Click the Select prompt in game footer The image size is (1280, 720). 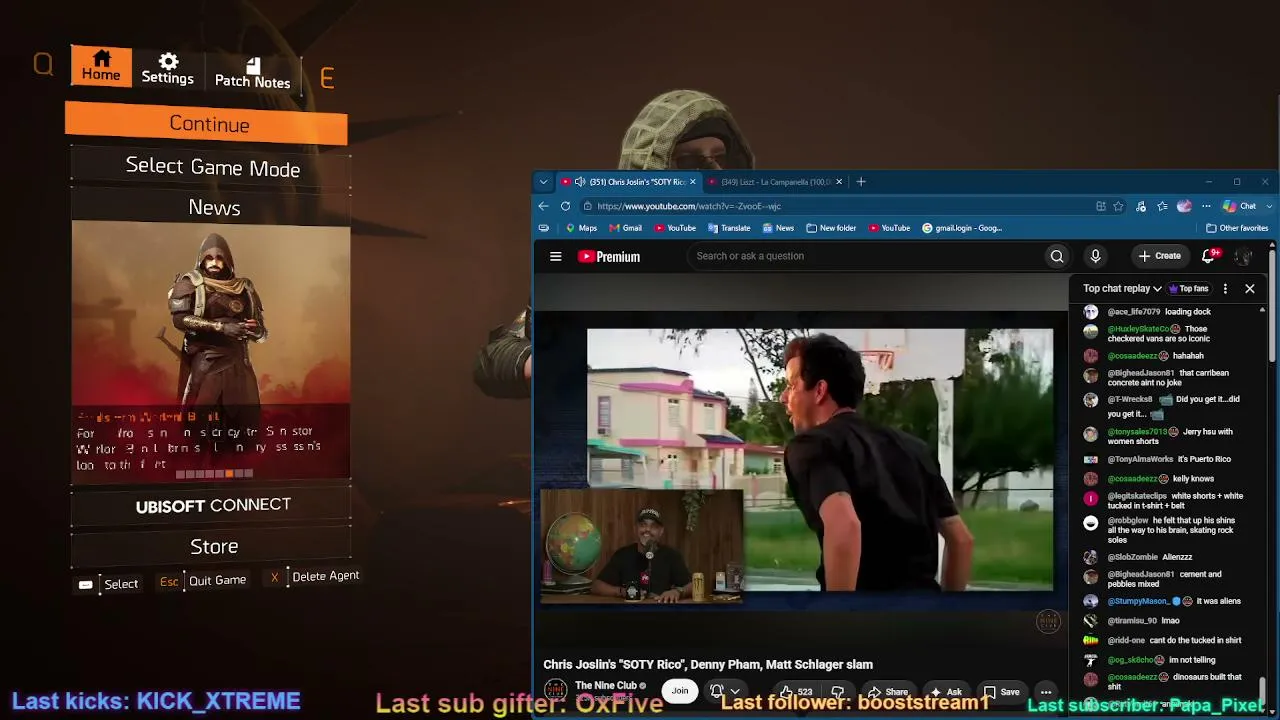109,584
